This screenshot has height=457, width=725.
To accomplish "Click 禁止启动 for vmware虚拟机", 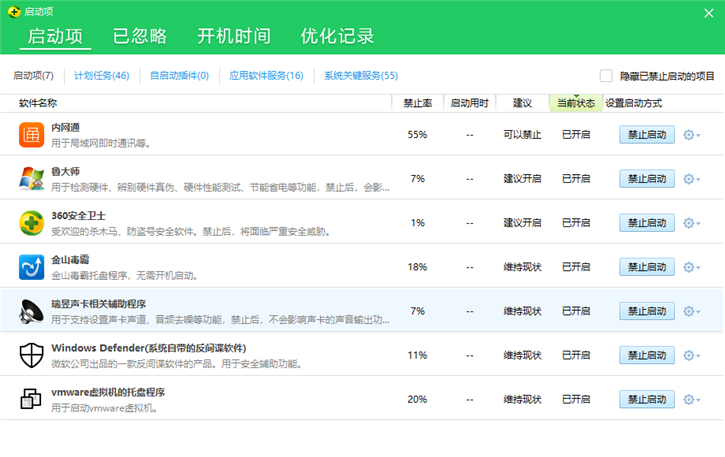I will click(646, 399).
